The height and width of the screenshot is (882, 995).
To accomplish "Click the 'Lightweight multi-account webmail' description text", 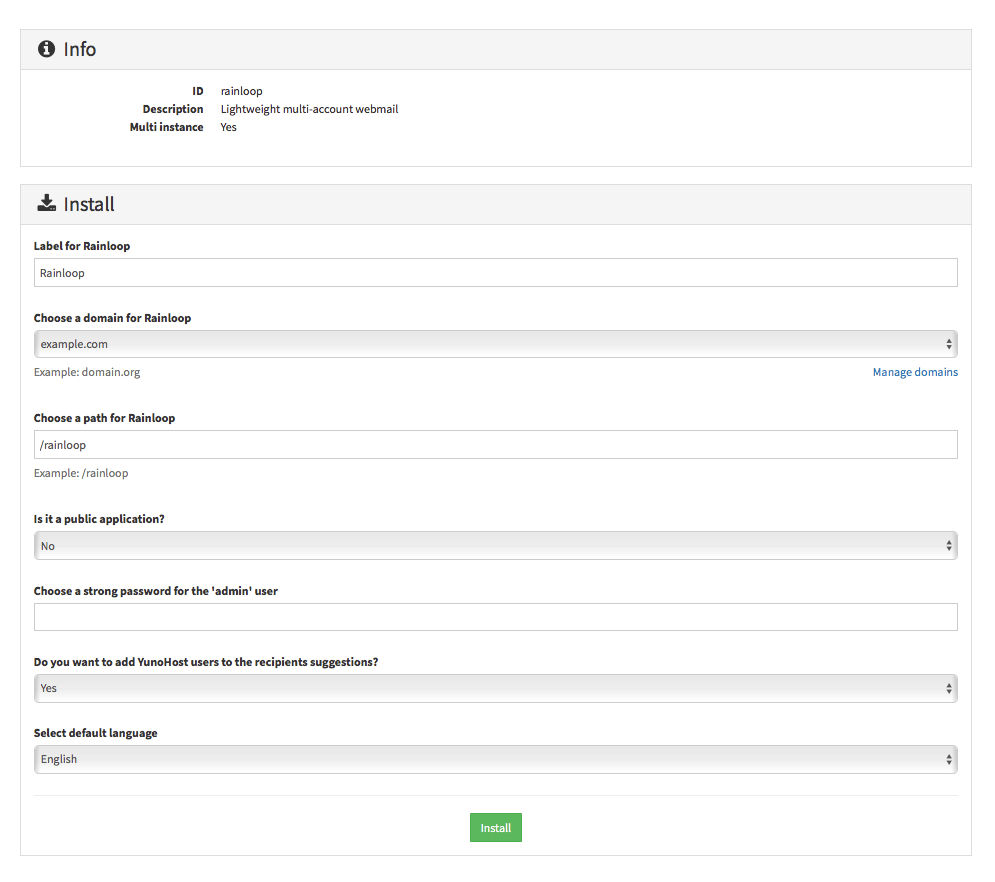I will tap(310, 109).
